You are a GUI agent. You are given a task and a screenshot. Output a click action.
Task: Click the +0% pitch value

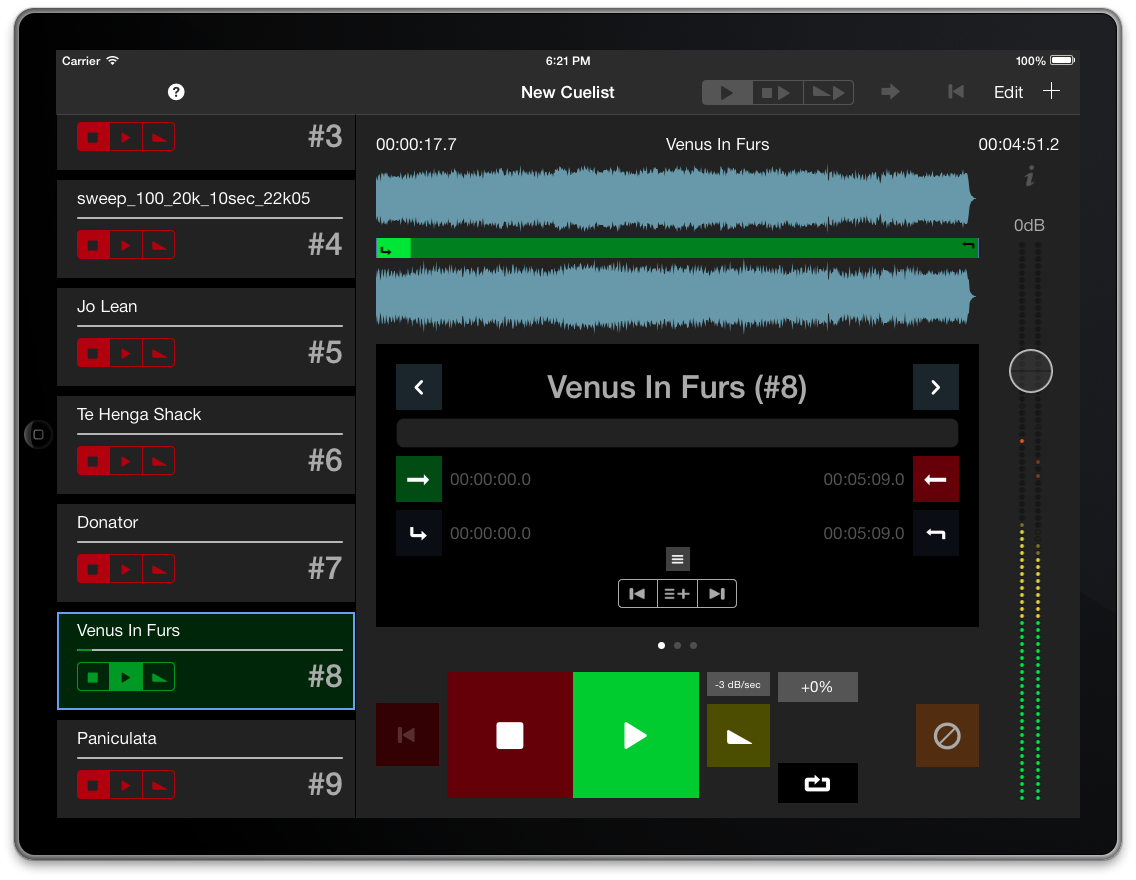817,687
